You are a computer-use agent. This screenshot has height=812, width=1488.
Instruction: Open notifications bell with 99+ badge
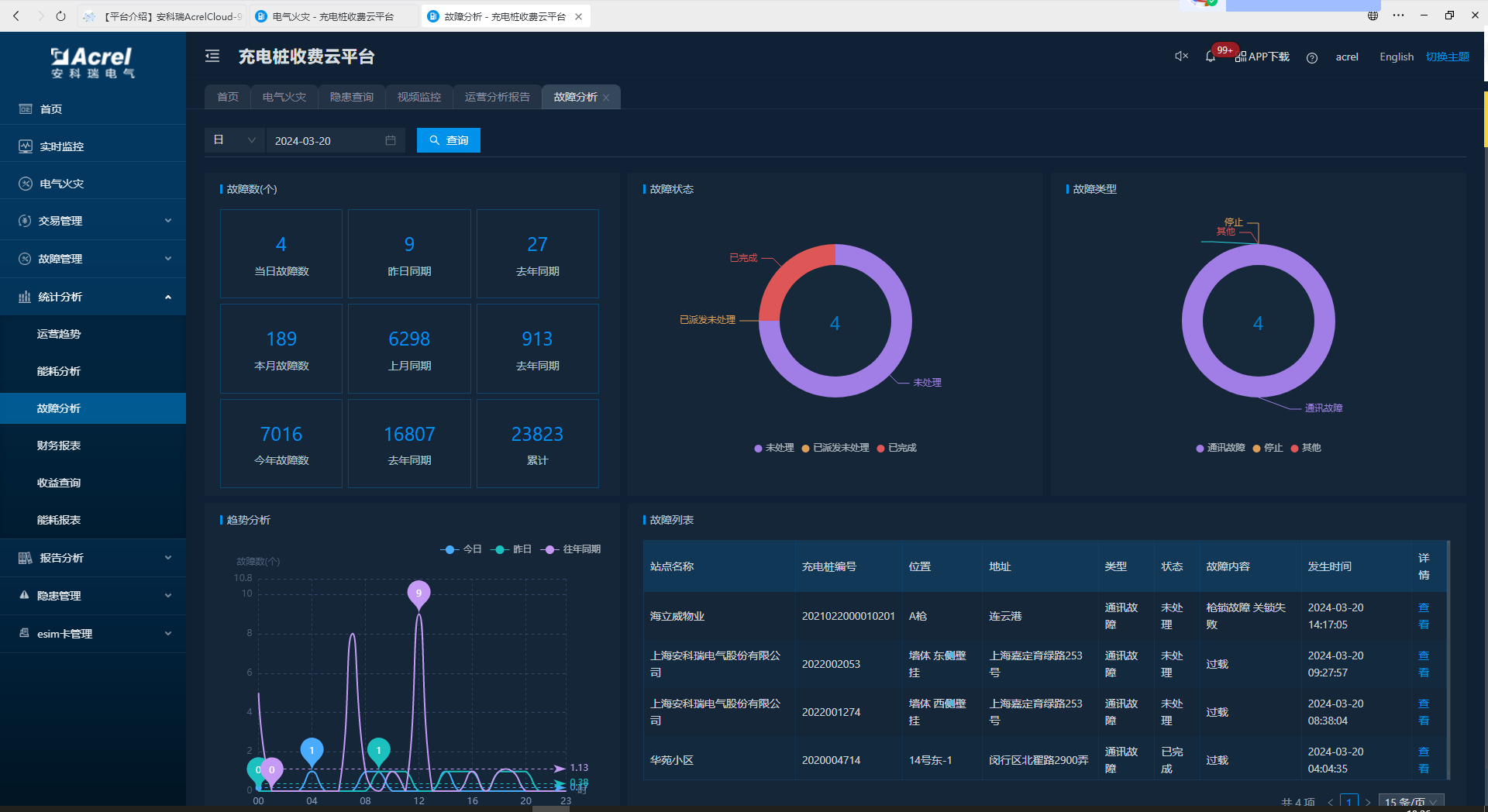click(x=1211, y=57)
